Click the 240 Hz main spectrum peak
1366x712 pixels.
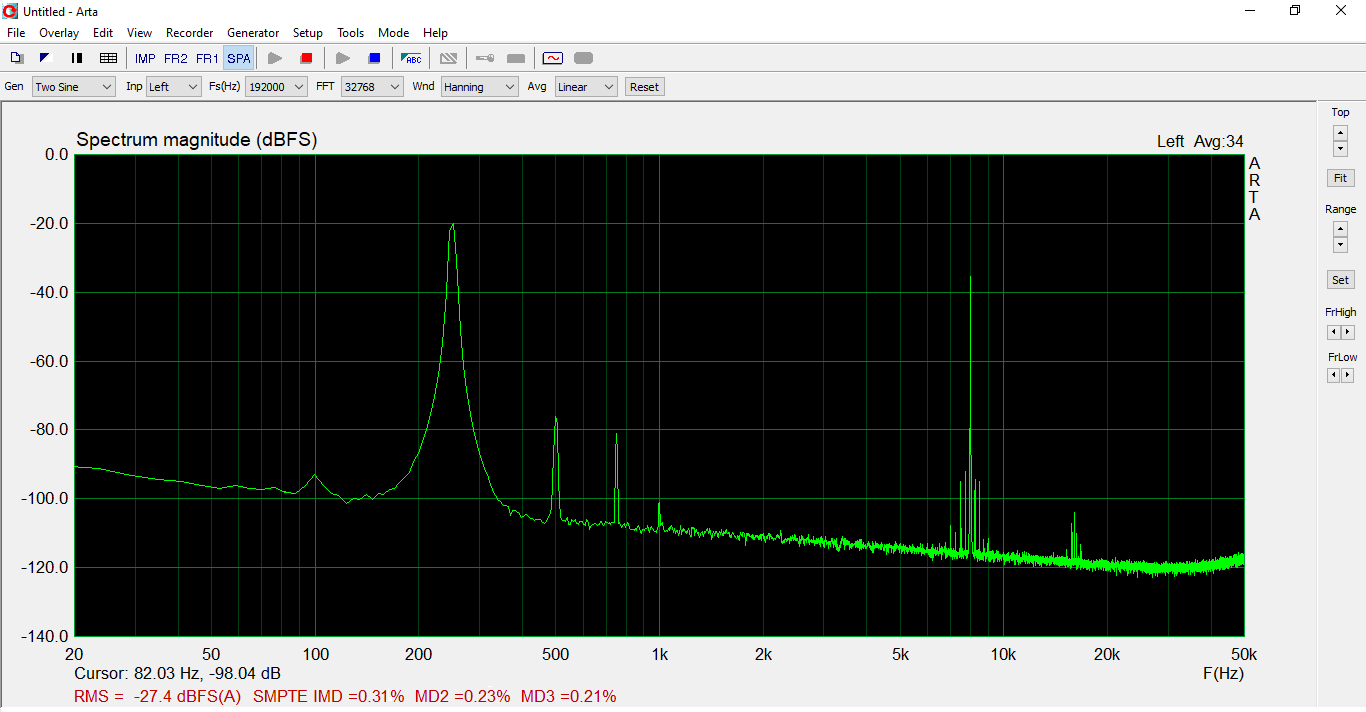click(x=452, y=226)
